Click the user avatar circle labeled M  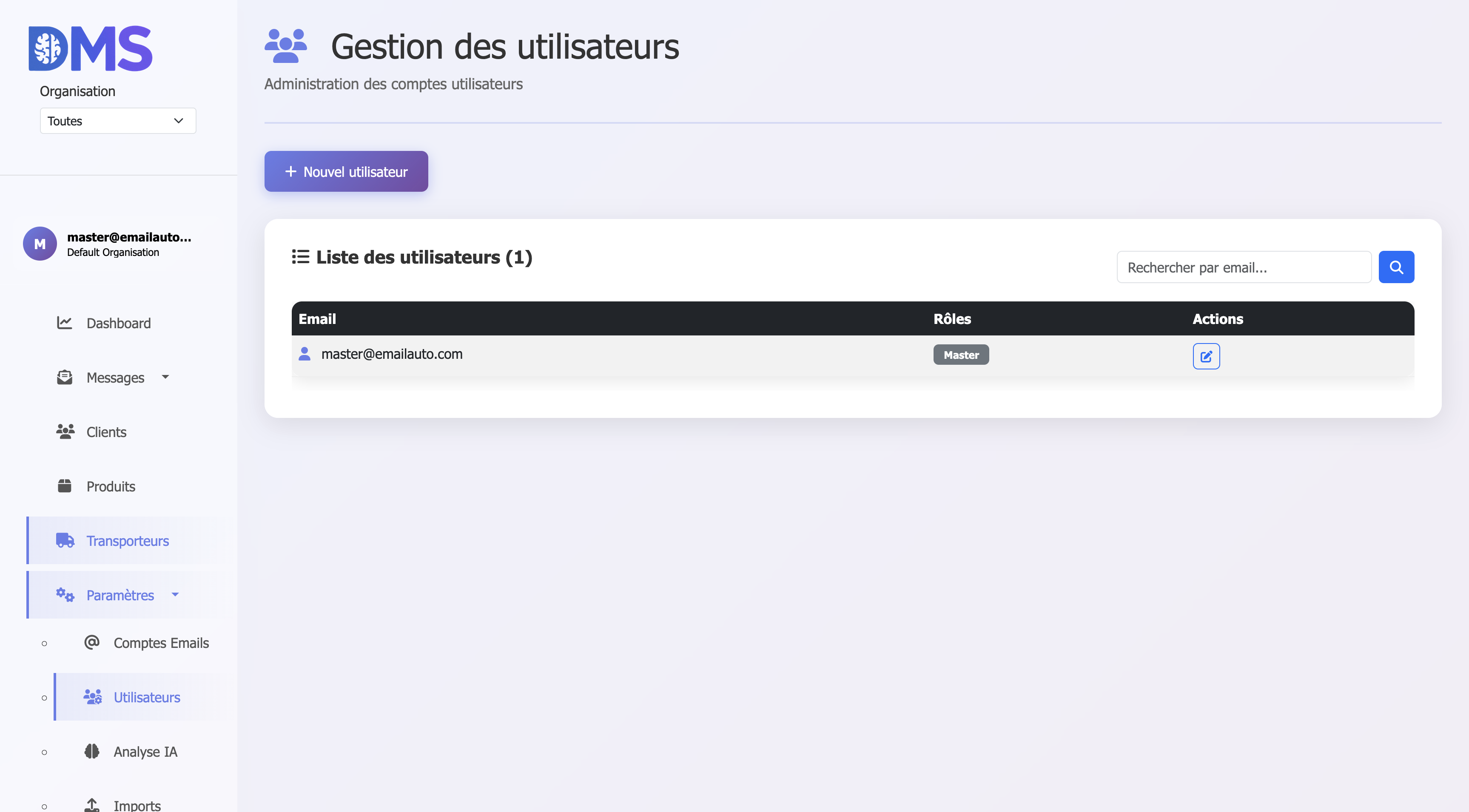coord(40,244)
